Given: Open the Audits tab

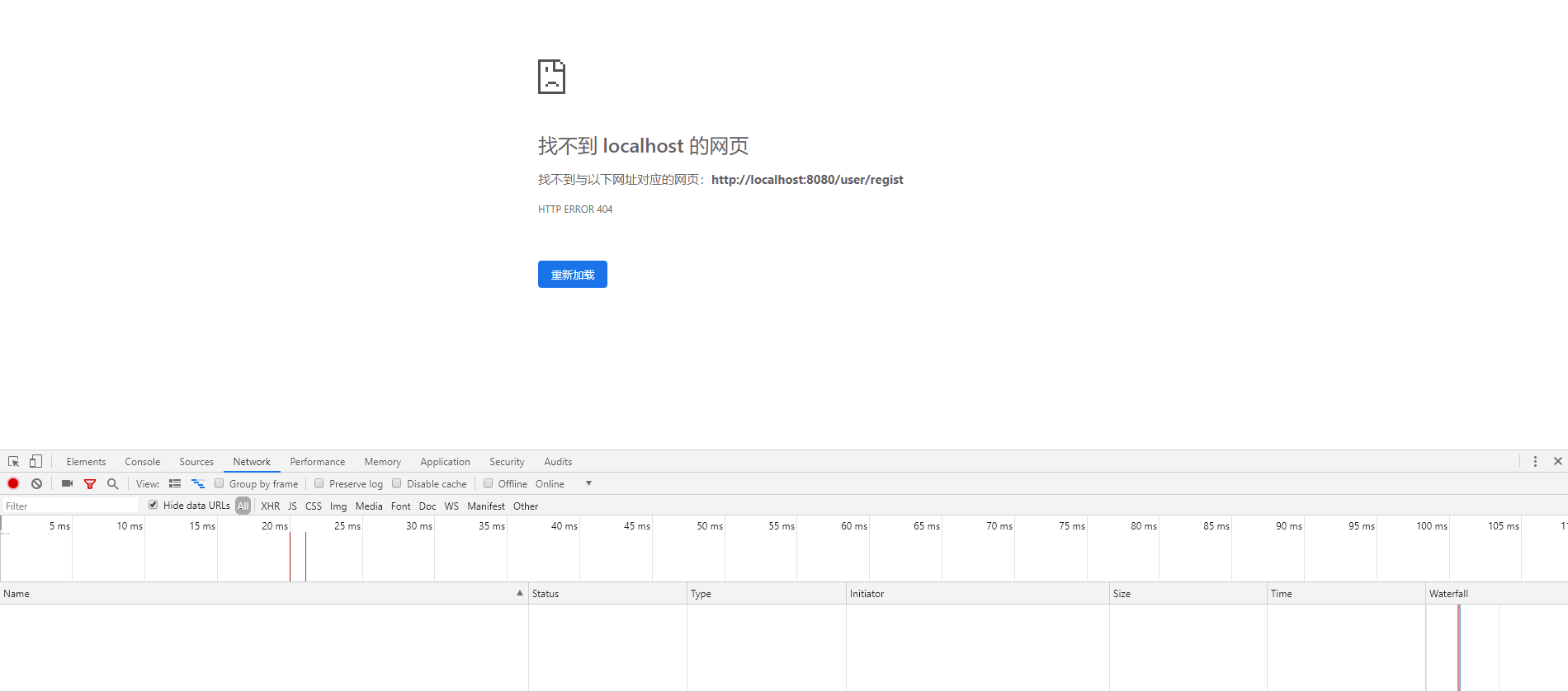Looking at the screenshot, I should coord(558,462).
